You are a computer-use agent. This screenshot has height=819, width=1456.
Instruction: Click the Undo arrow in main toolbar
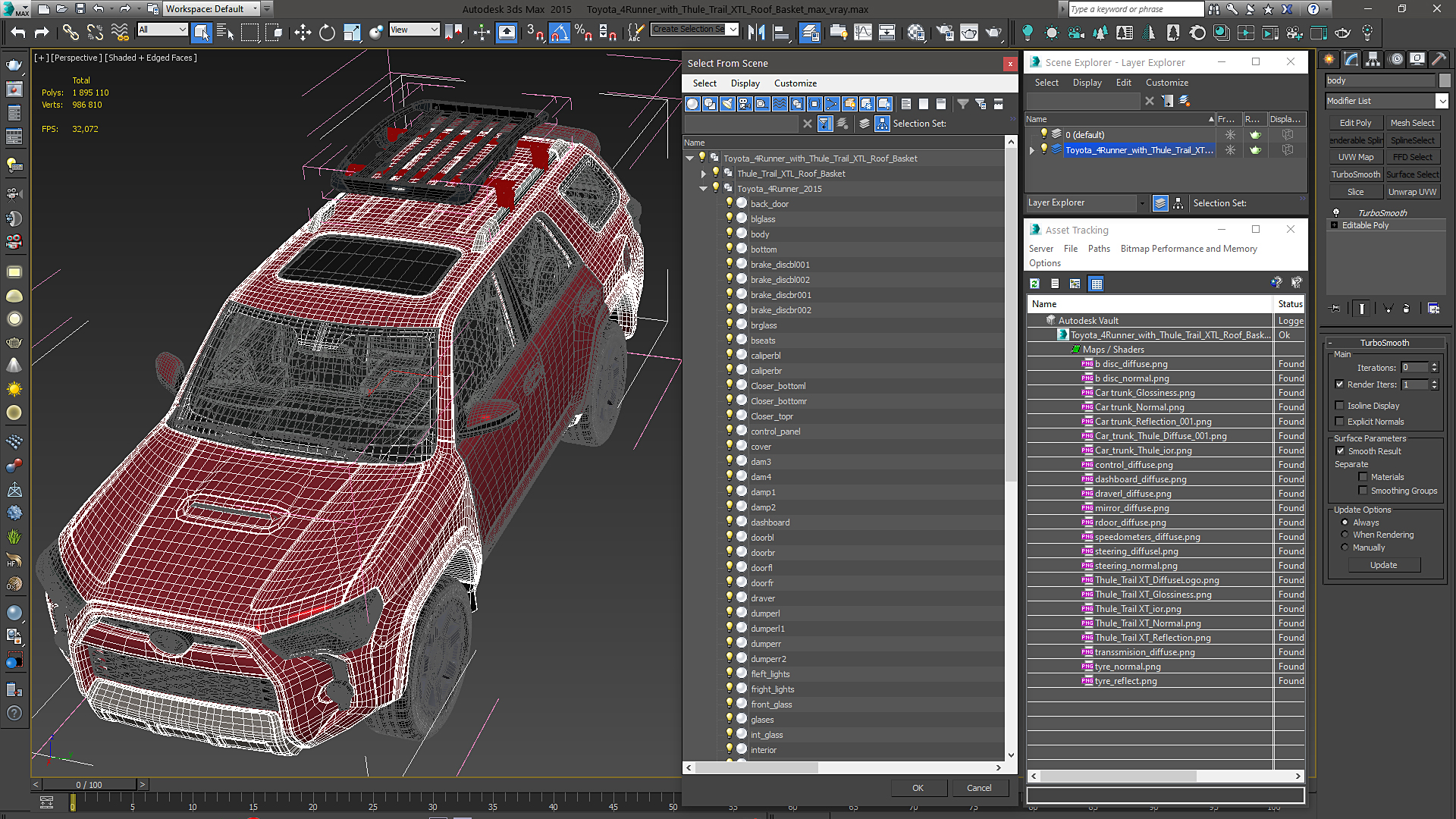click(x=18, y=32)
